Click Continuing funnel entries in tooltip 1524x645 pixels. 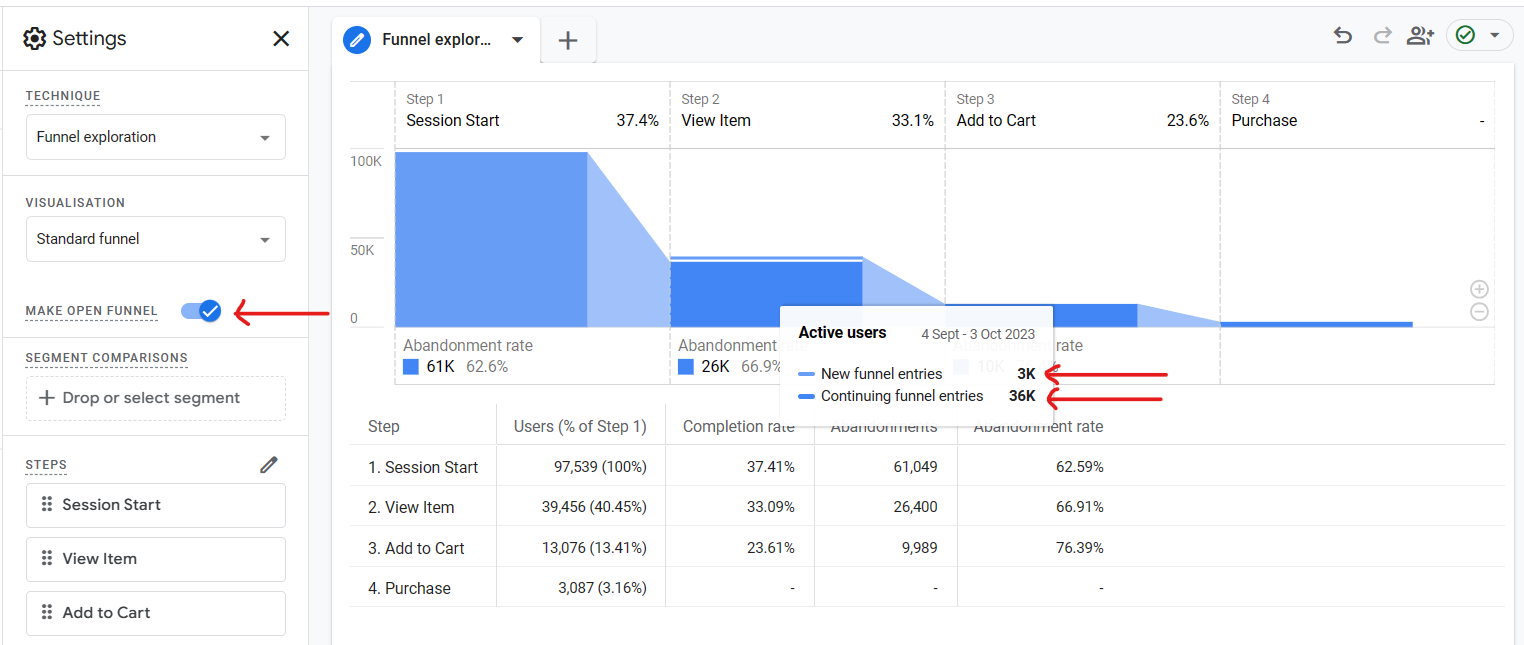tap(902, 396)
